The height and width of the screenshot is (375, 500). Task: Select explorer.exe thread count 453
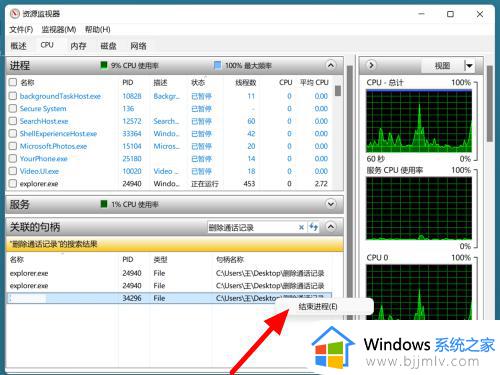click(x=249, y=183)
